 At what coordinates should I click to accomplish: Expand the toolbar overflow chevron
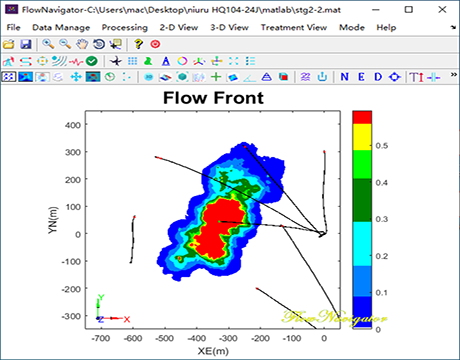click(x=454, y=75)
